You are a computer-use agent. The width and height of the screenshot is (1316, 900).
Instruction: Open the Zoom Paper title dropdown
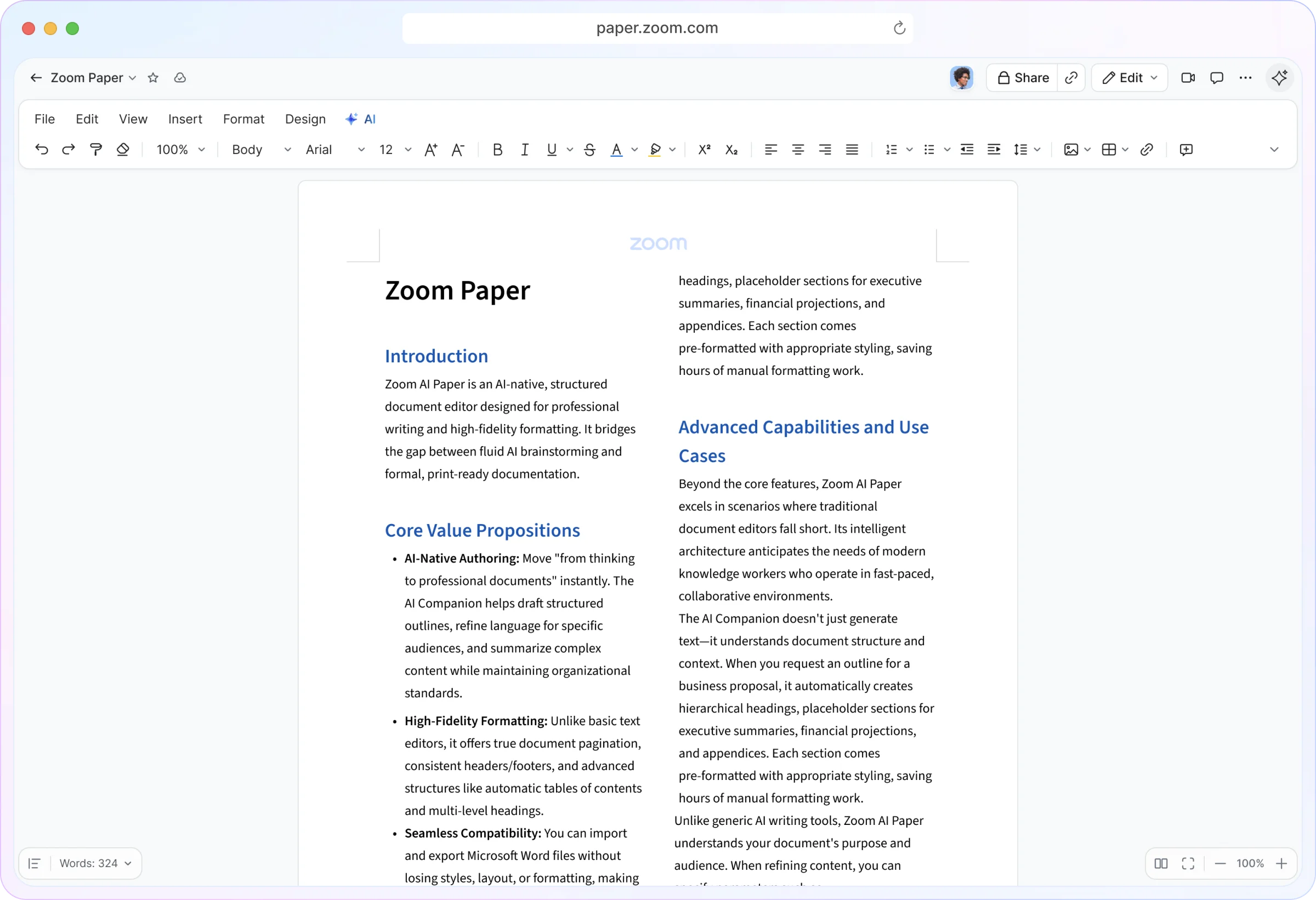point(93,77)
